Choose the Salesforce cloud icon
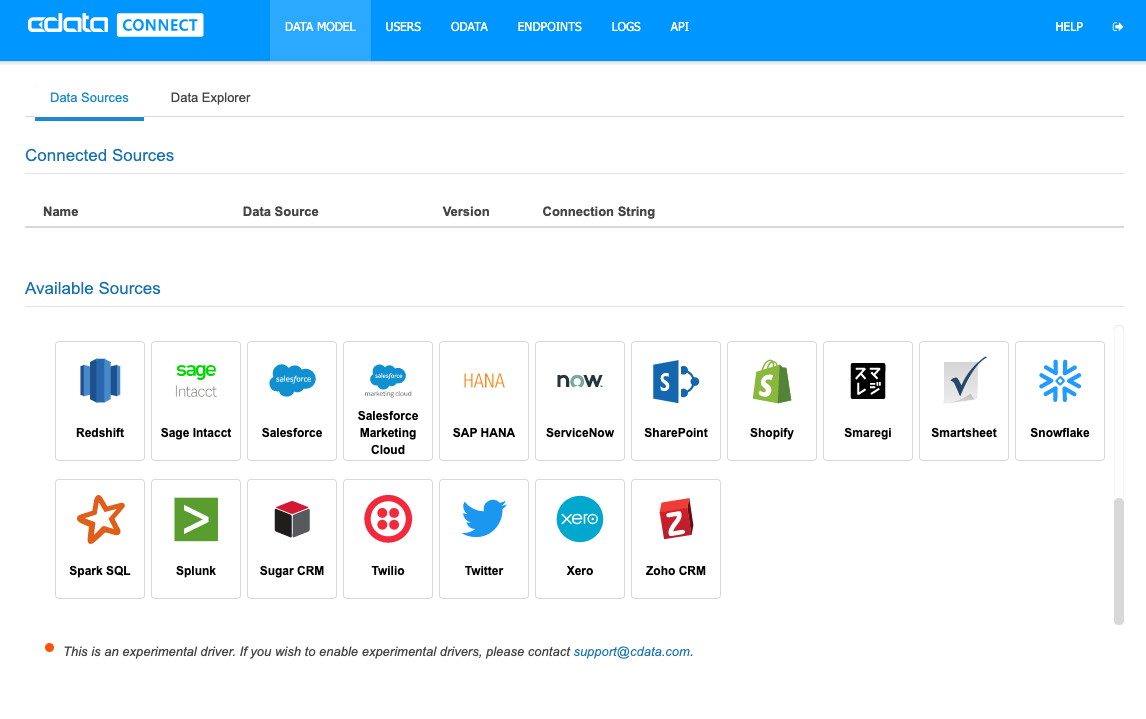Viewport: 1146px width, 719px height. click(x=292, y=381)
